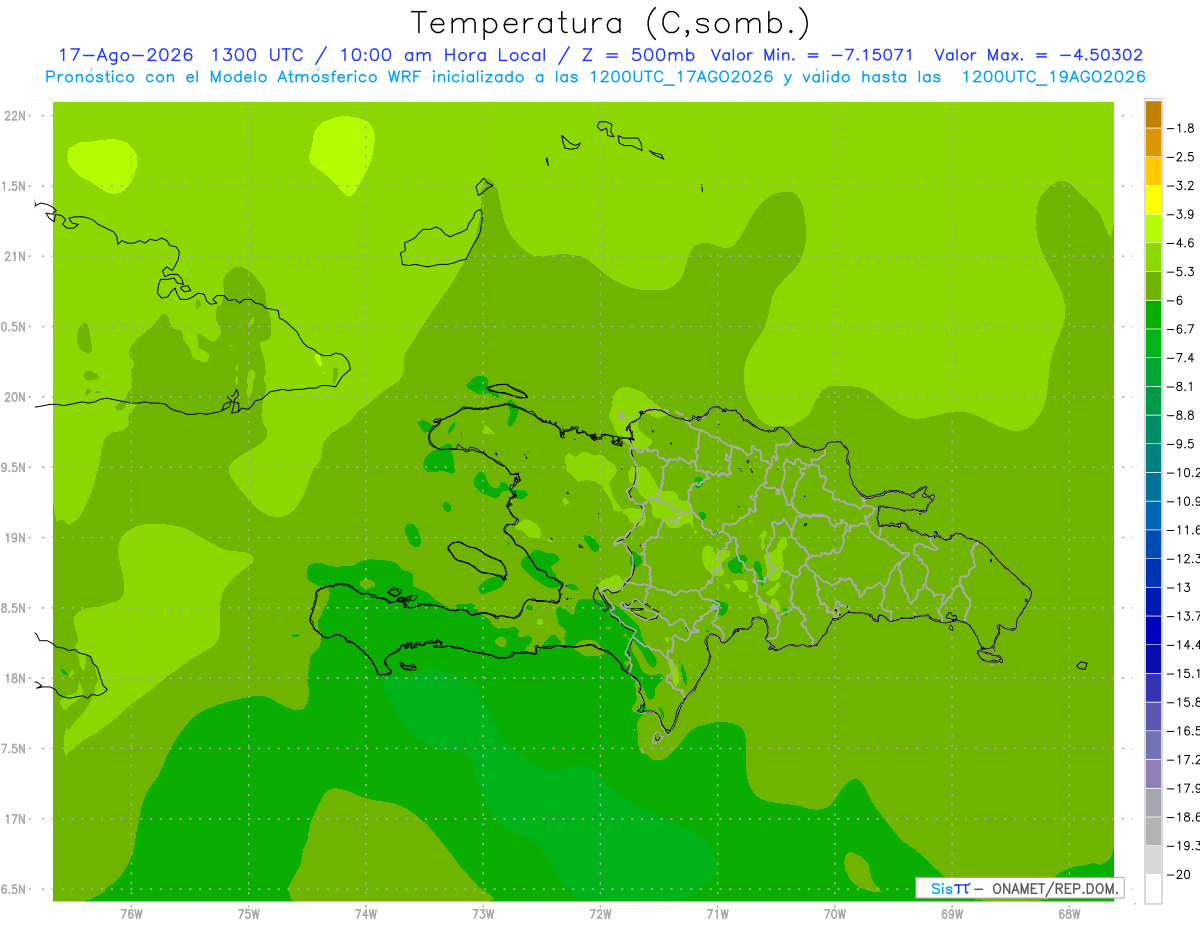Click the "70W" longitude label

click(x=835, y=914)
